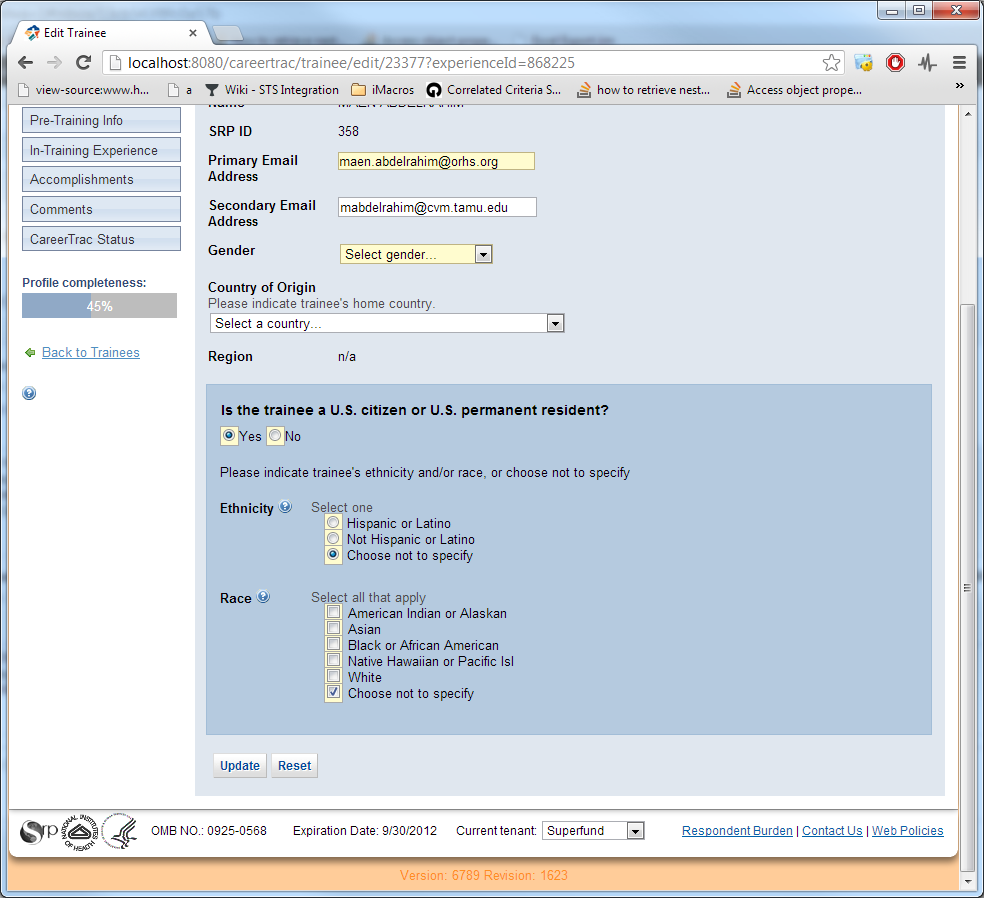Open the Respondent Burden link
This screenshot has height=898, width=984.
click(737, 831)
